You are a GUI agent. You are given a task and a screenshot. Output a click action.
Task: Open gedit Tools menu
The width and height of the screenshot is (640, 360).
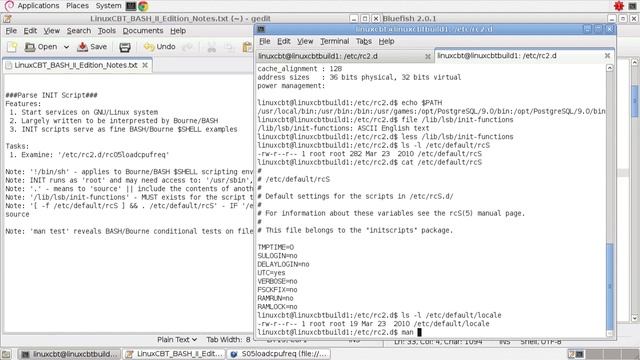[107, 31]
